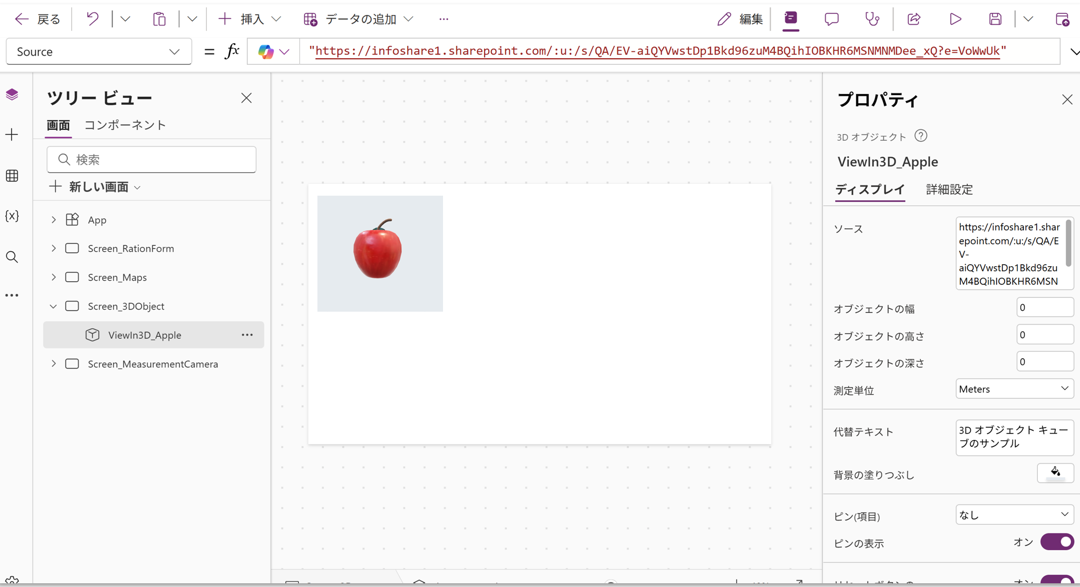Viewport: 1080px width, 587px height.
Task: Open the App checker stethoscope icon
Action: (x=872, y=19)
